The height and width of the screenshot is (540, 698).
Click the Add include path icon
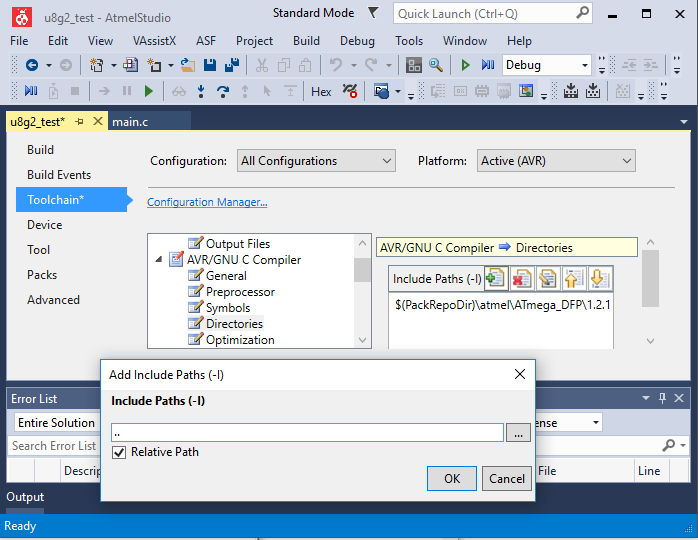495,279
